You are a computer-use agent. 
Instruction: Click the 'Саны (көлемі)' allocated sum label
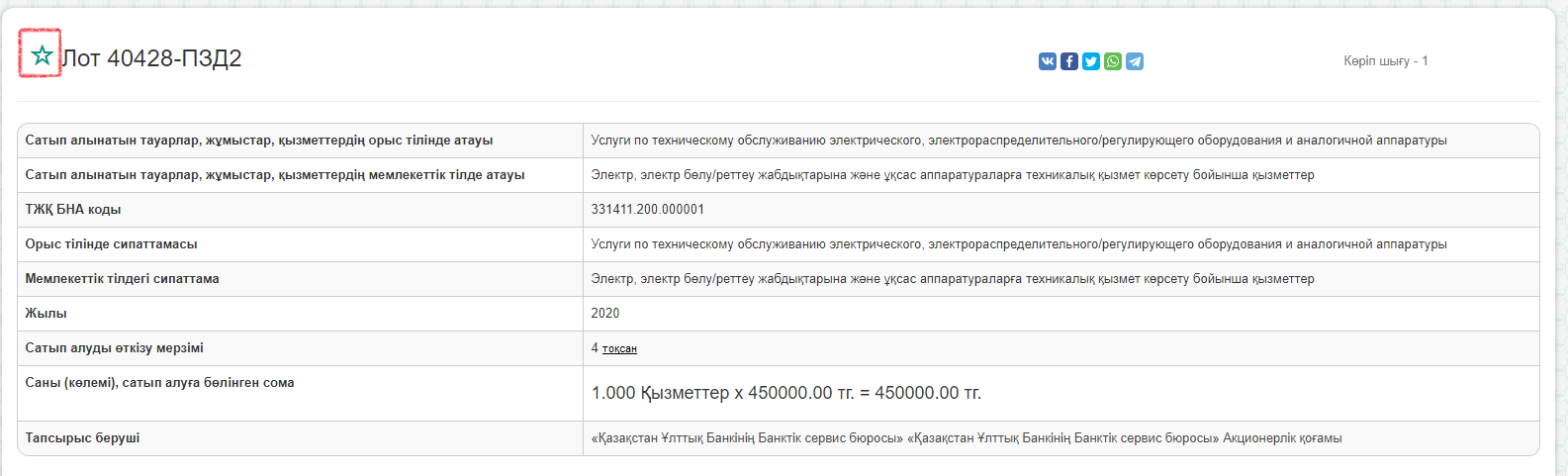[x=159, y=383]
